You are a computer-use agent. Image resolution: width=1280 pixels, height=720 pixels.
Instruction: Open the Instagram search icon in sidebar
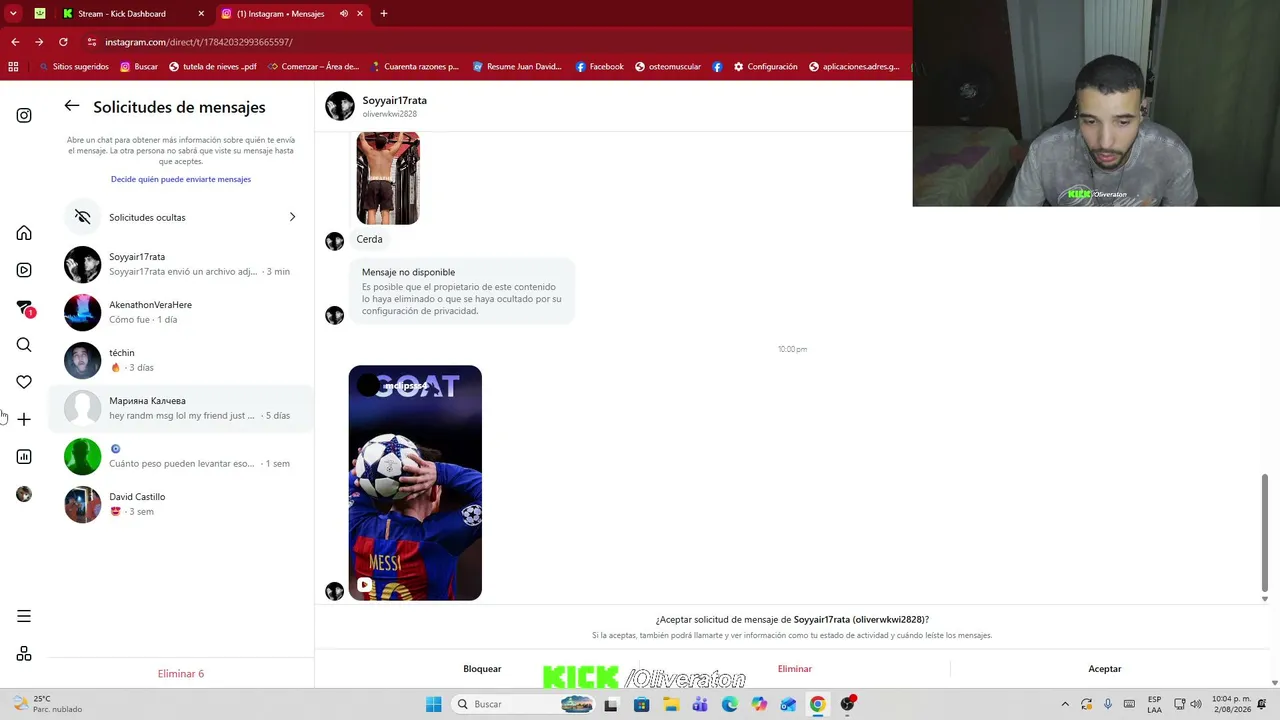pos(24,345)
